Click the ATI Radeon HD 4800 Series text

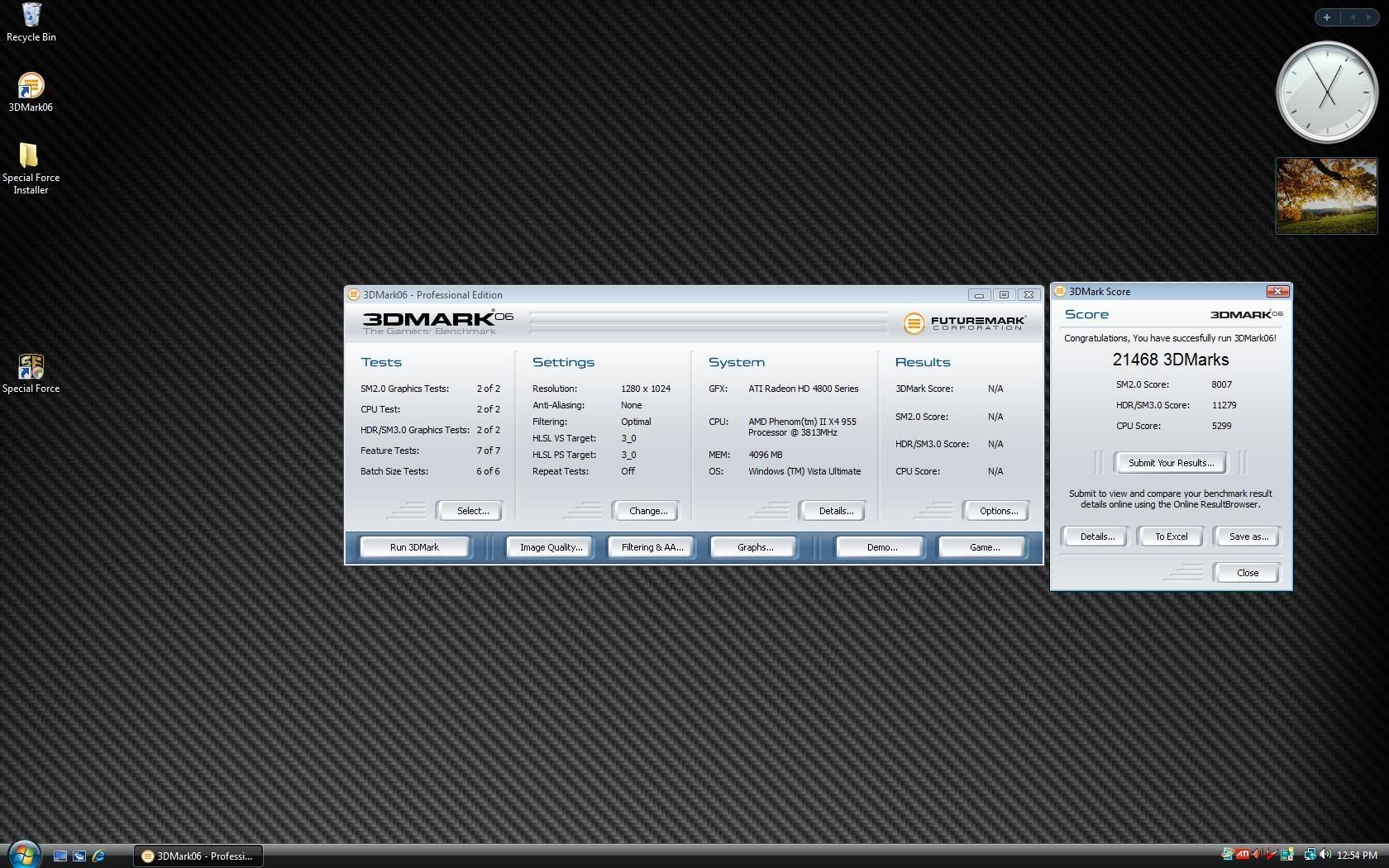tap(804, 389)
